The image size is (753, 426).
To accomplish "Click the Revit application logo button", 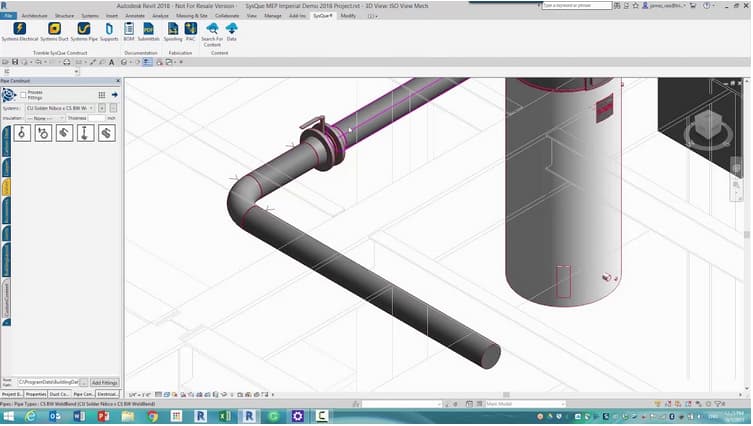I will 4,6.
